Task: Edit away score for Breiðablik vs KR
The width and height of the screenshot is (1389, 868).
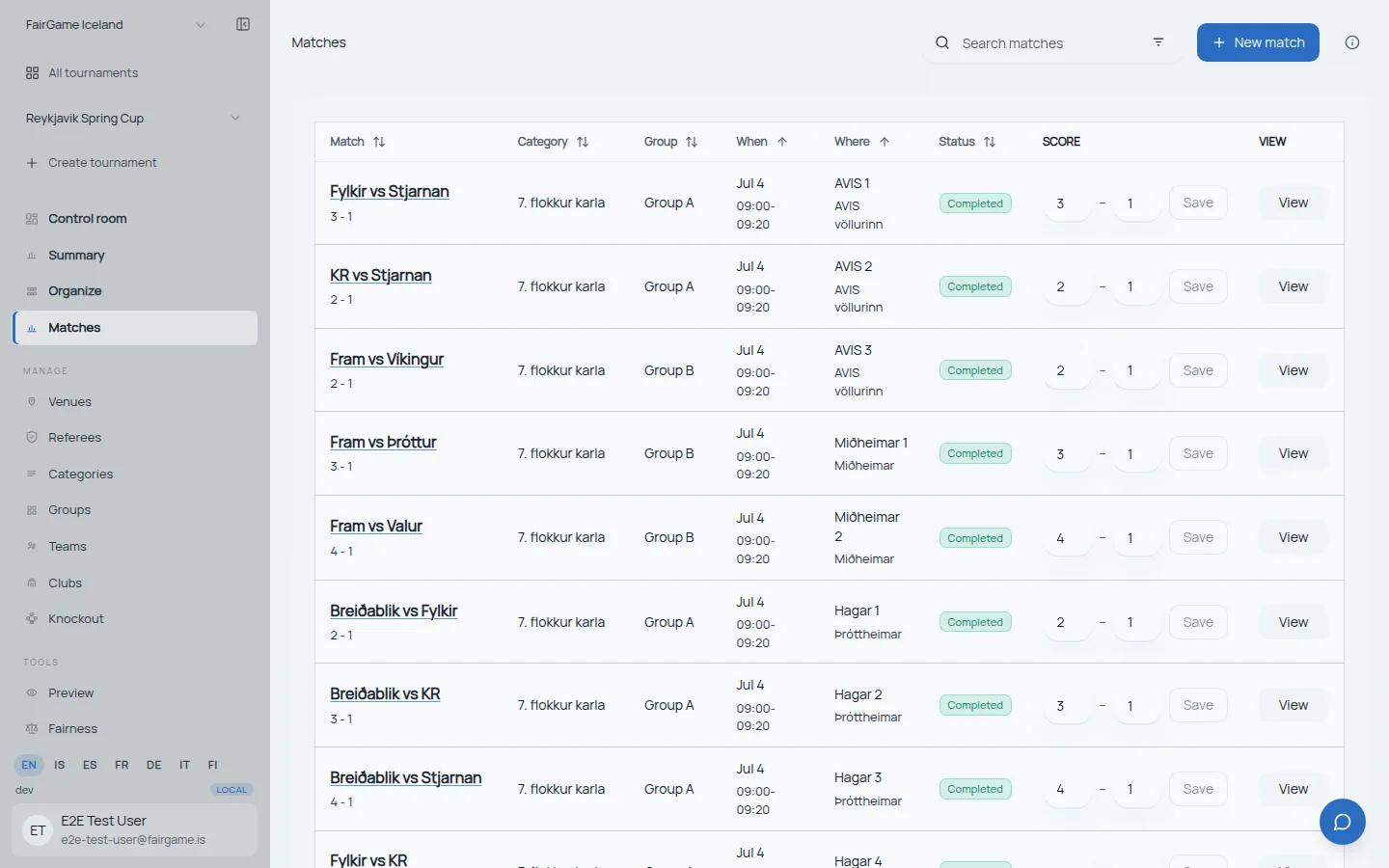Action: 1136,706
